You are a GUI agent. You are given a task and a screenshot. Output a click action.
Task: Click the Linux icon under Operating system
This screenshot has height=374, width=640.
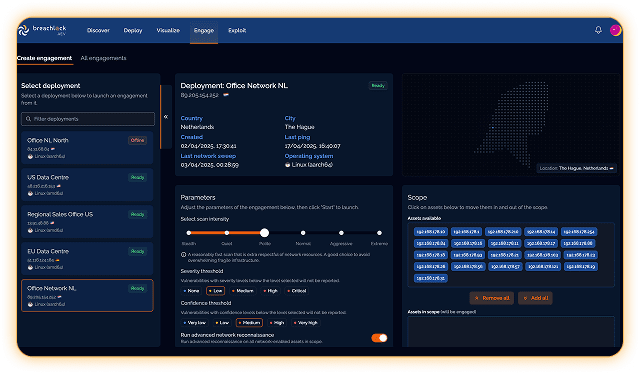(287, 165)
